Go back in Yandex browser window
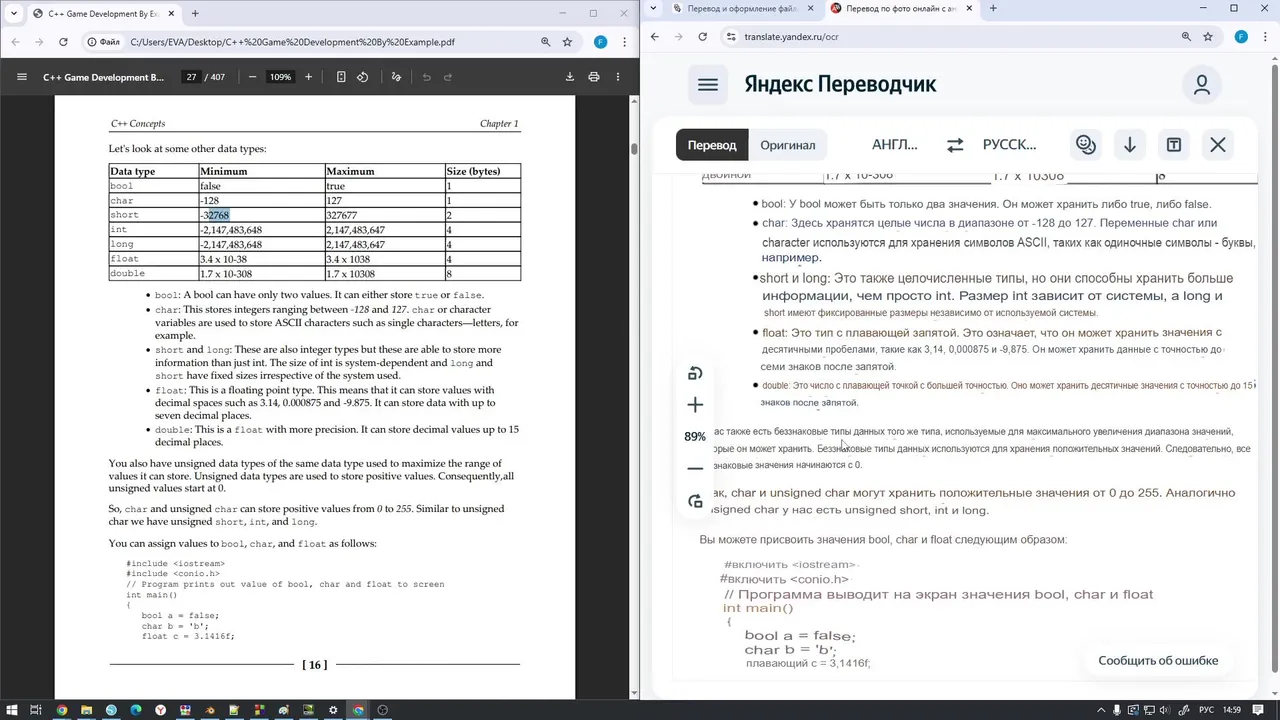 click(655, 36)
